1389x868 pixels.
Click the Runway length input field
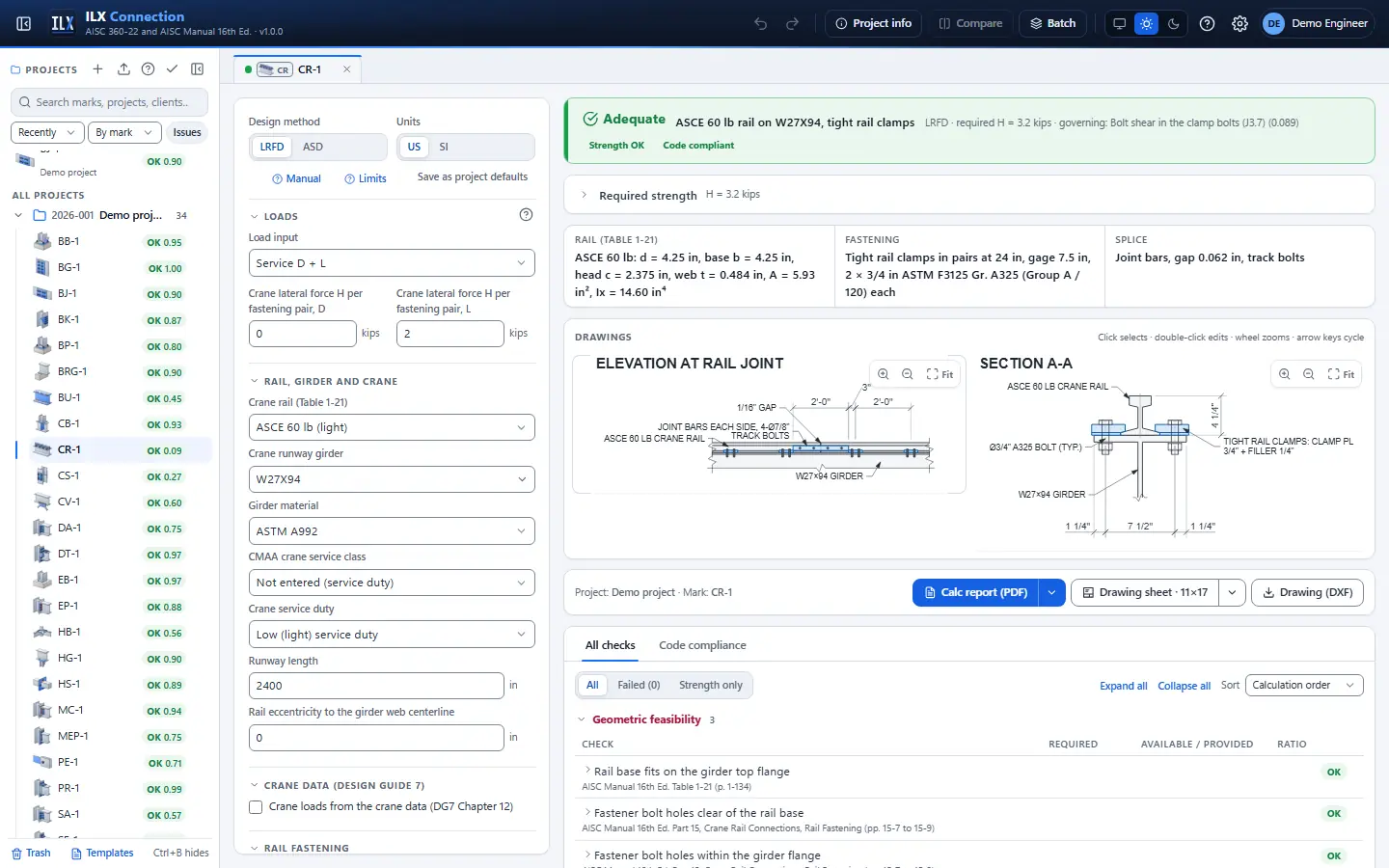(376, 686)
